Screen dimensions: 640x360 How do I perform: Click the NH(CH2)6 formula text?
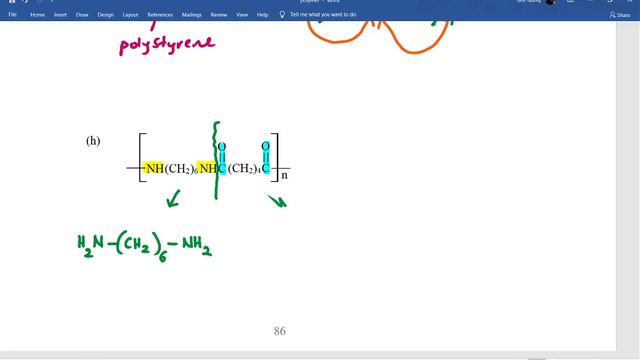tap(172, 168)
